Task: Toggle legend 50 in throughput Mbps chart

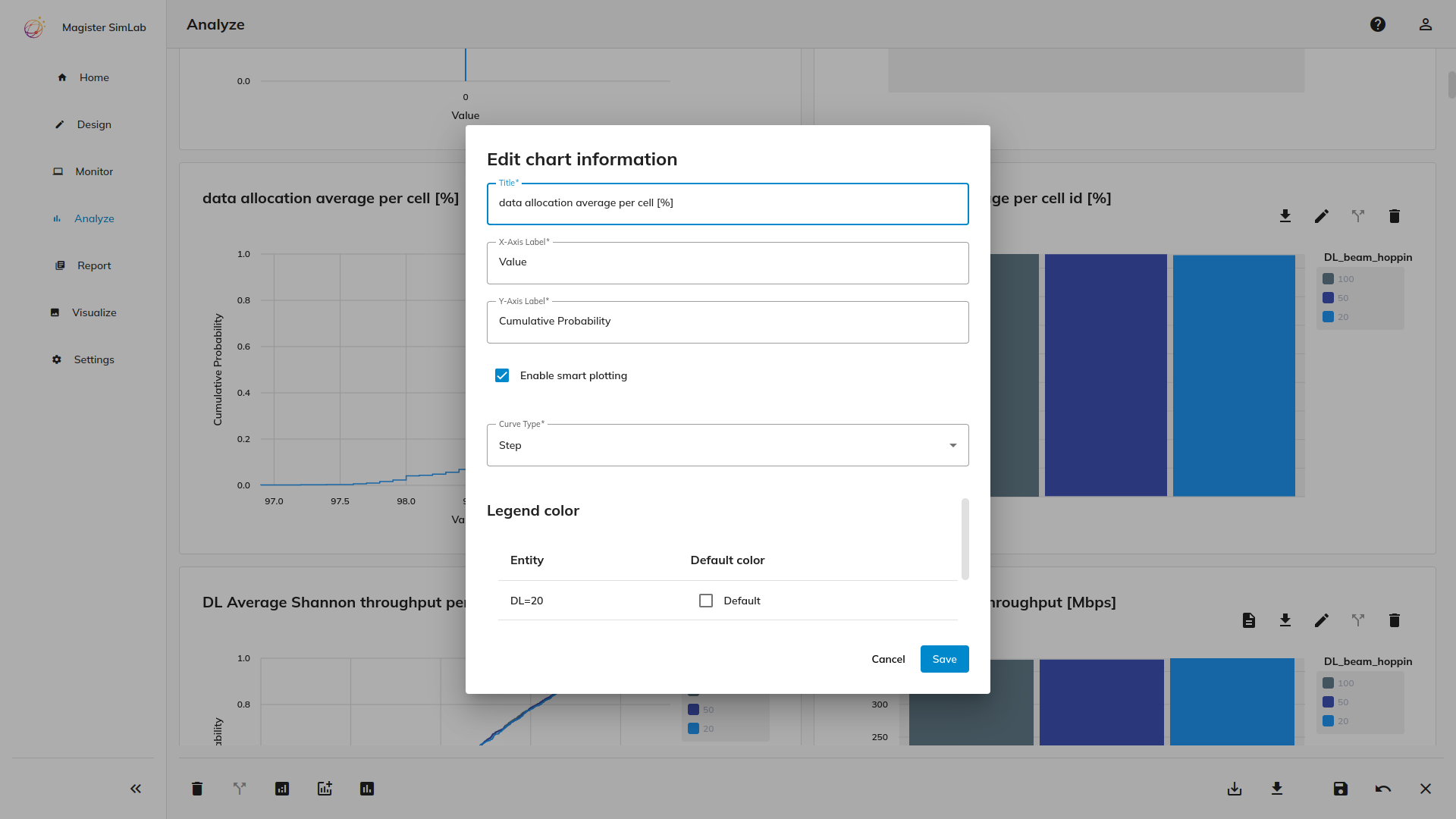Action: click(1336, 702)
